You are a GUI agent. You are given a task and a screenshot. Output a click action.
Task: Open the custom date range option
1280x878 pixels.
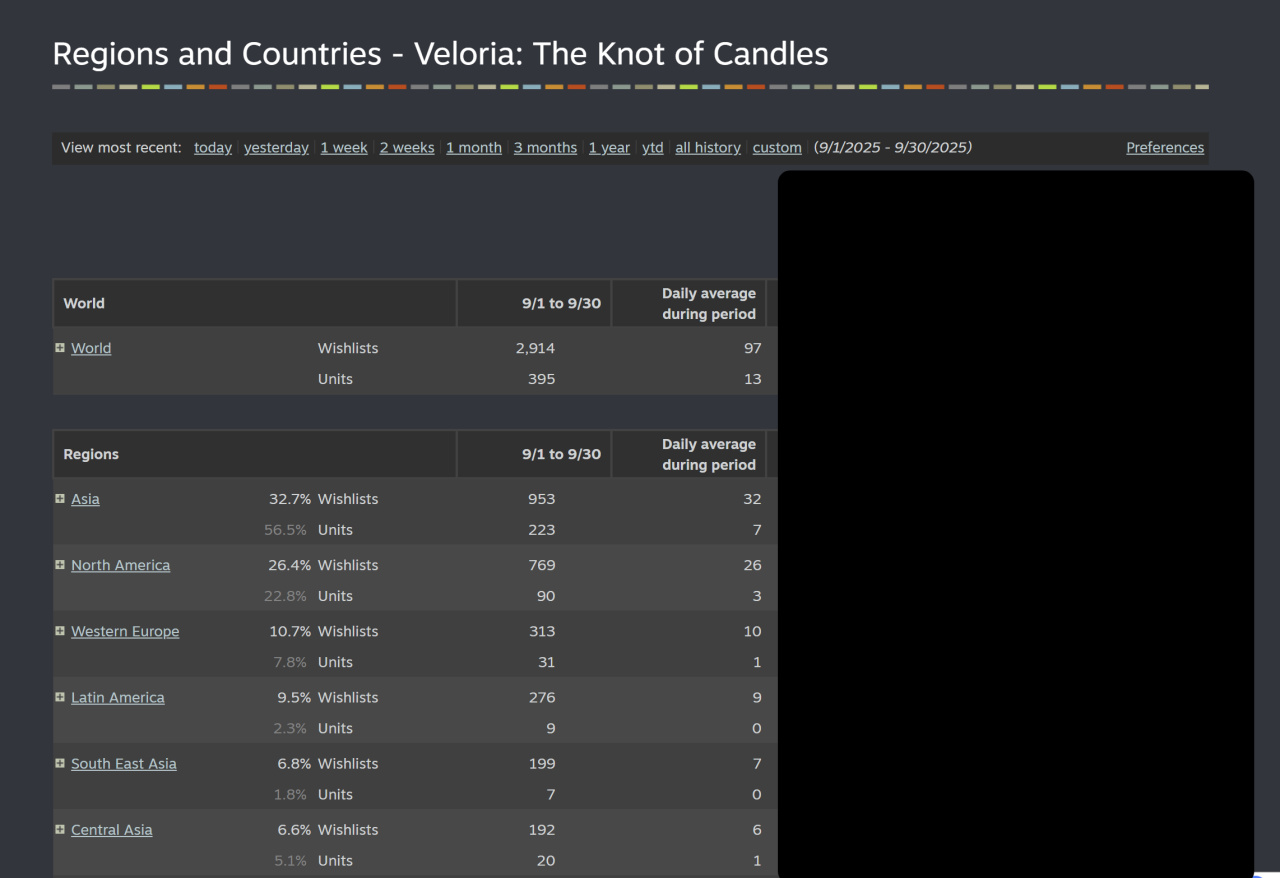pos(777,148)
